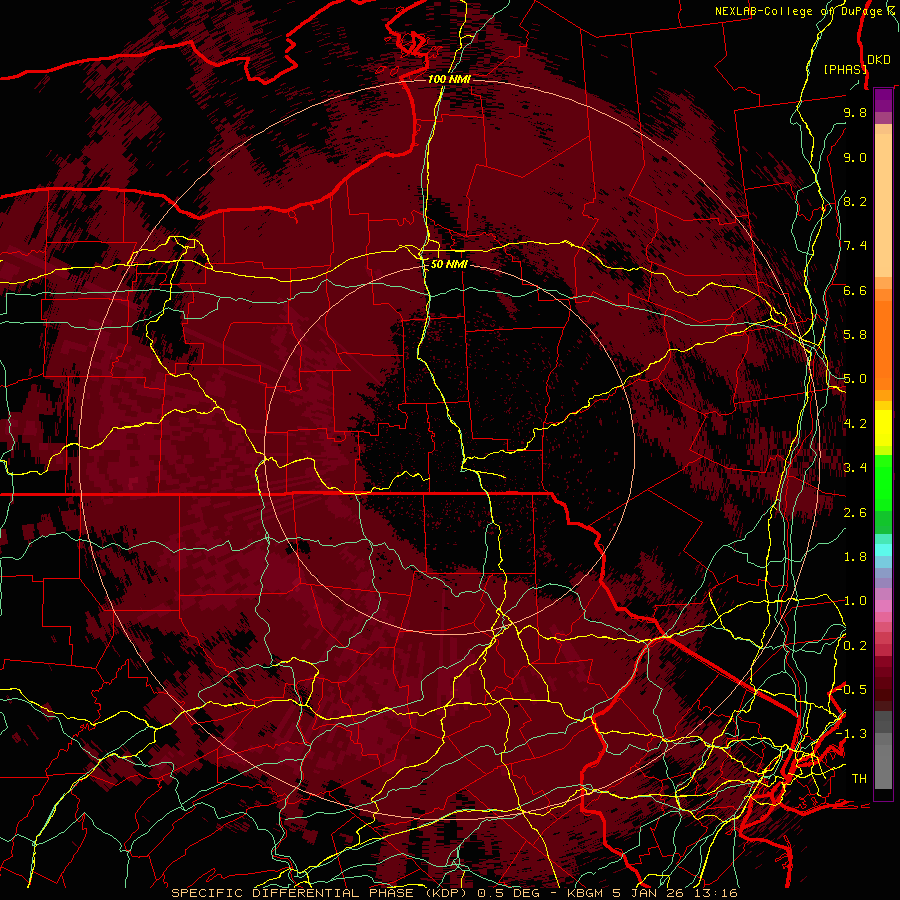Select the 9.0 legend value
Viewport: 900px width, 900px height.
point(855,157)
